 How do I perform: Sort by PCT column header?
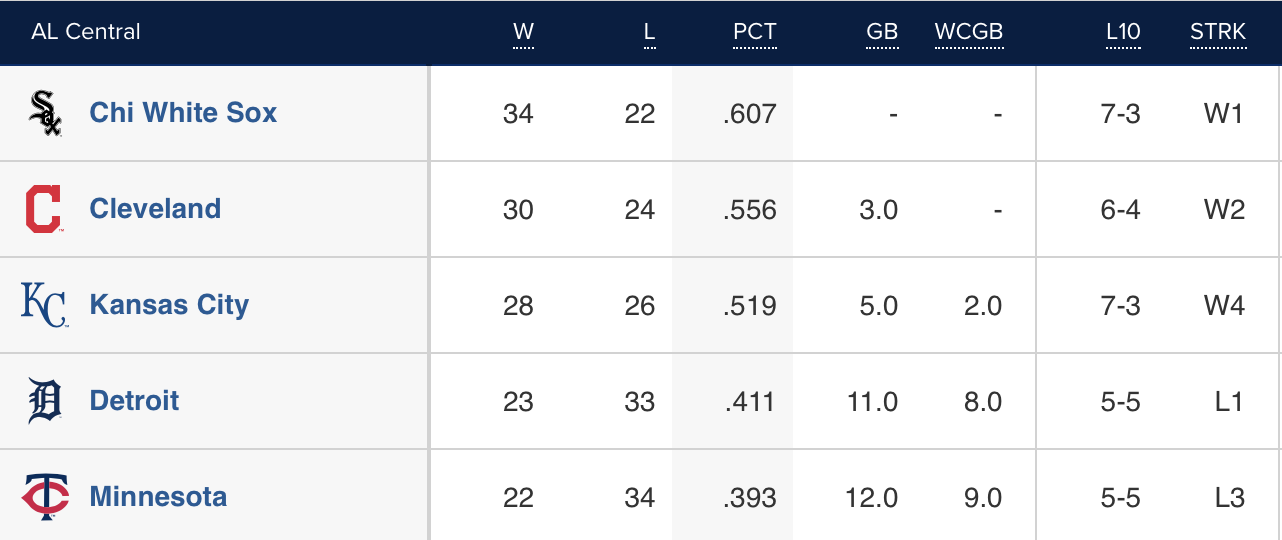click(x=754, y=32)
